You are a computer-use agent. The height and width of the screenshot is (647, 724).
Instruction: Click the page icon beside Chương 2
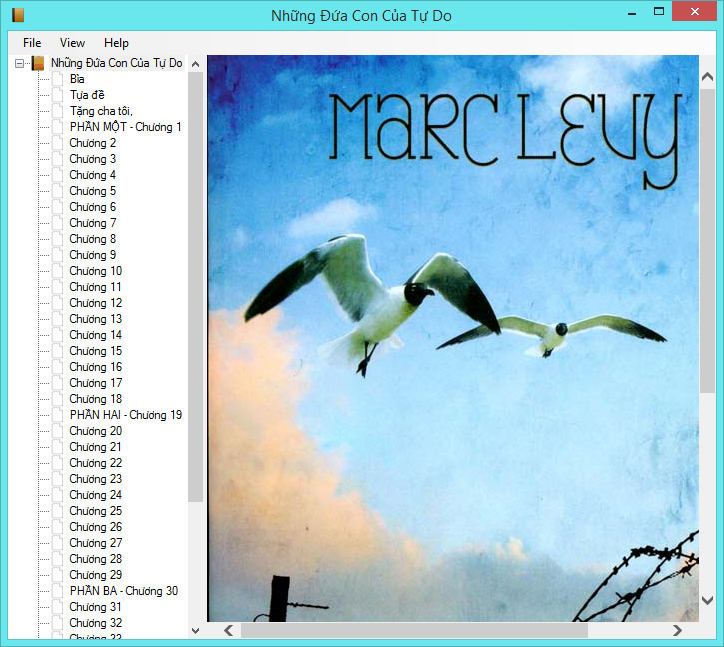coord(58,143)
